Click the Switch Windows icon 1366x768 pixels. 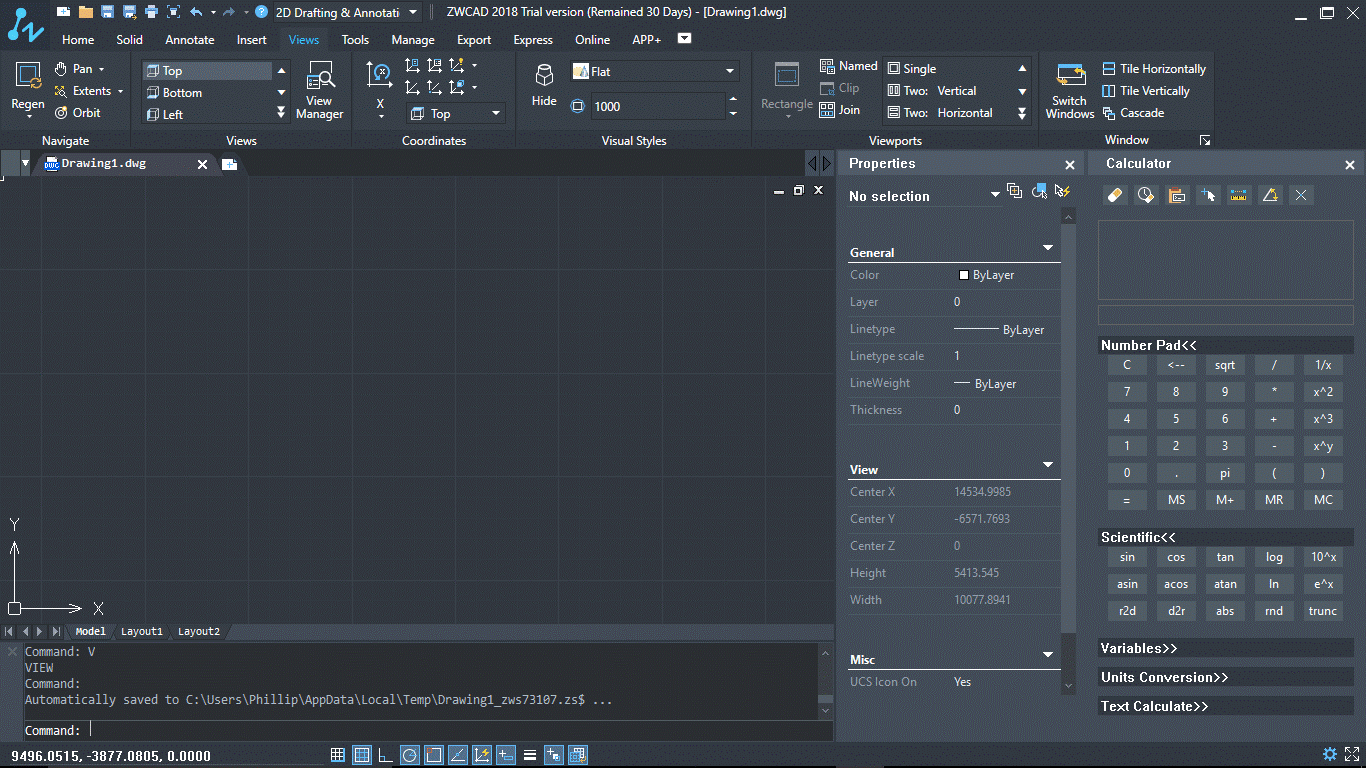pos(1070,91)
